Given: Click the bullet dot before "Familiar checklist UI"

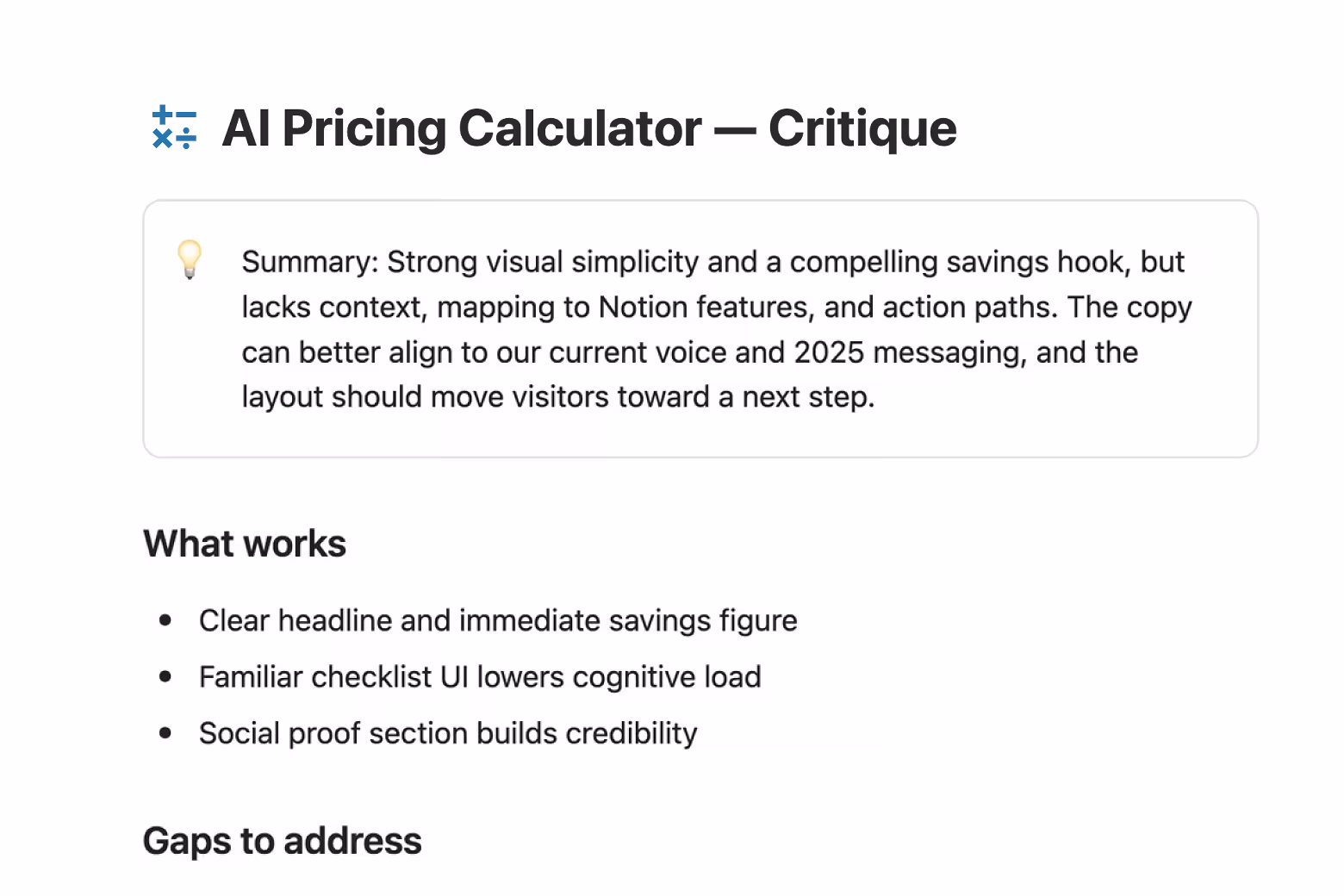Looking at the screenshot, I should pyautogui.click(x=165, y=677).
